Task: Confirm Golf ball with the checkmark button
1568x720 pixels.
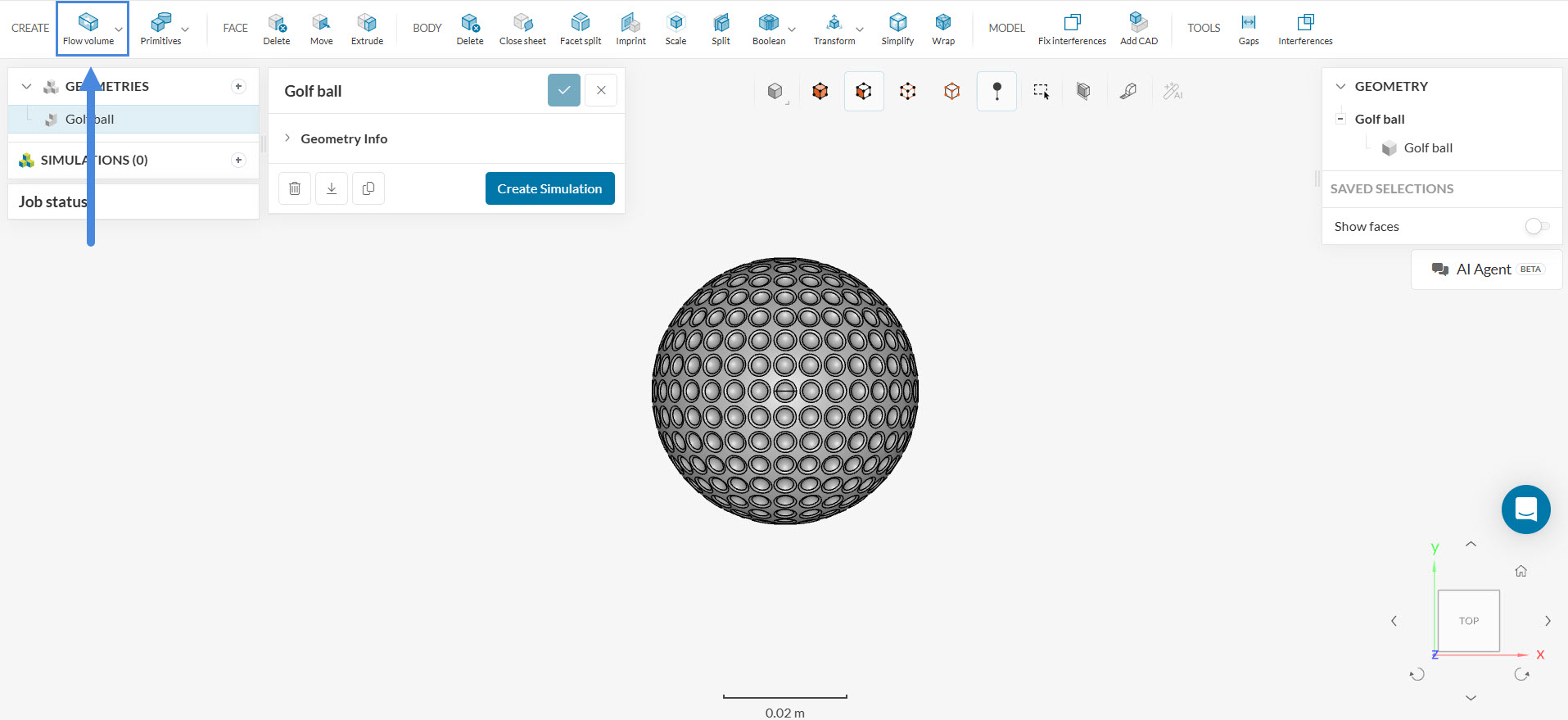Action: click(563, 90)
